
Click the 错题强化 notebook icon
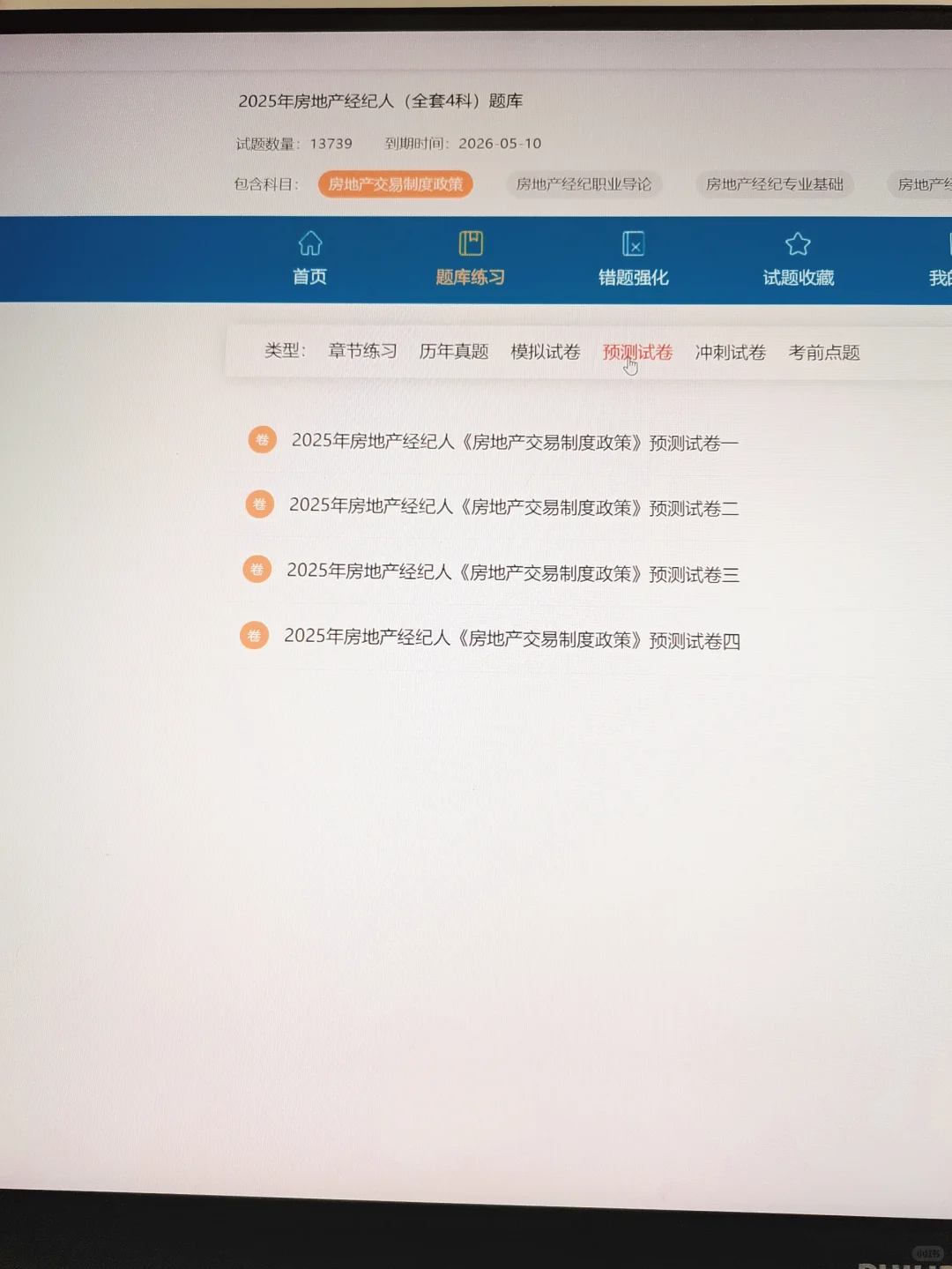[x=634, y=243]
